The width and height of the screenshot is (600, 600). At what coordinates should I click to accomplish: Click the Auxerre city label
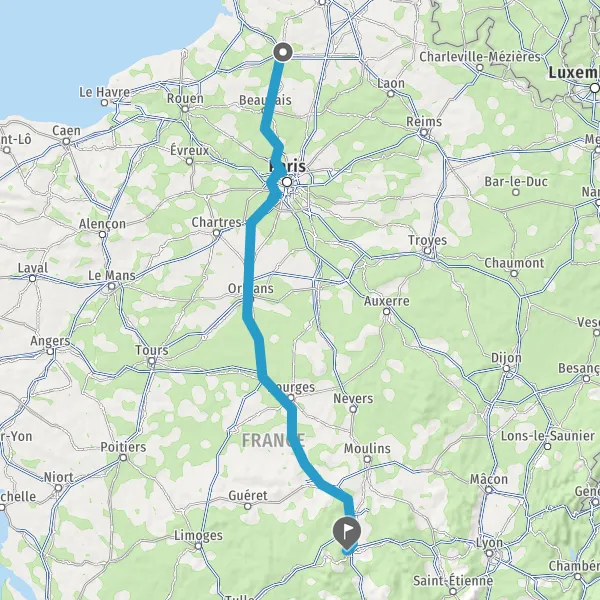coord(386,301)
